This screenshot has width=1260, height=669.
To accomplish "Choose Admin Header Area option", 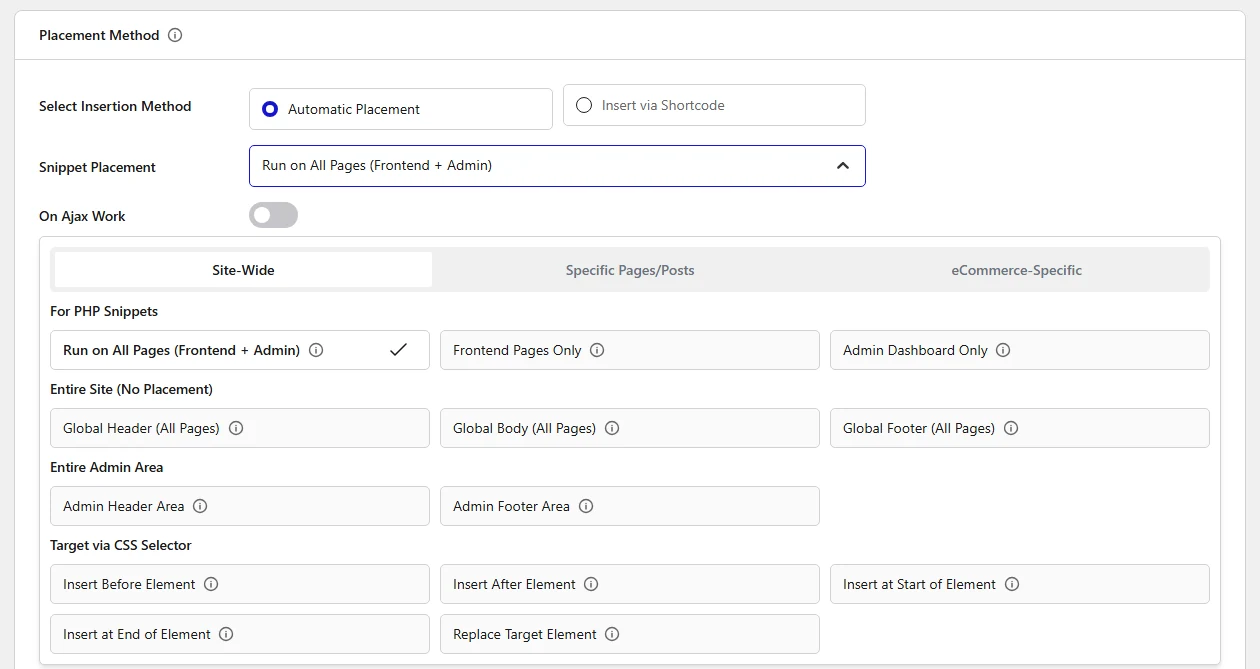I will [x=240, y=506].
